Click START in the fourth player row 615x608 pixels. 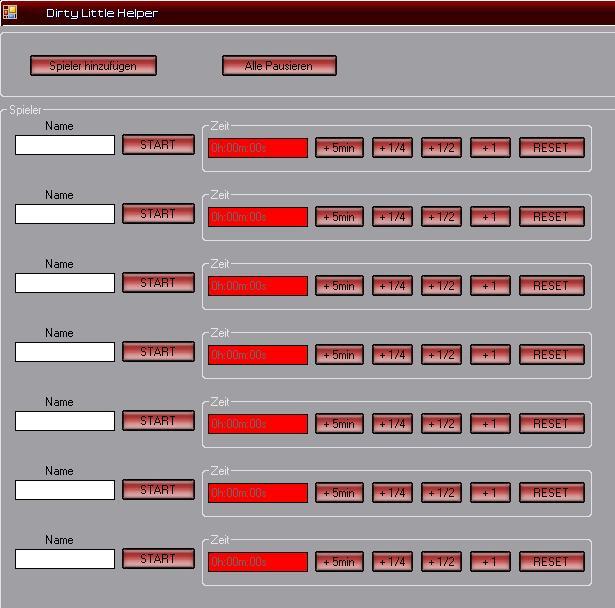pyautogui.click(x=158, y=352)
